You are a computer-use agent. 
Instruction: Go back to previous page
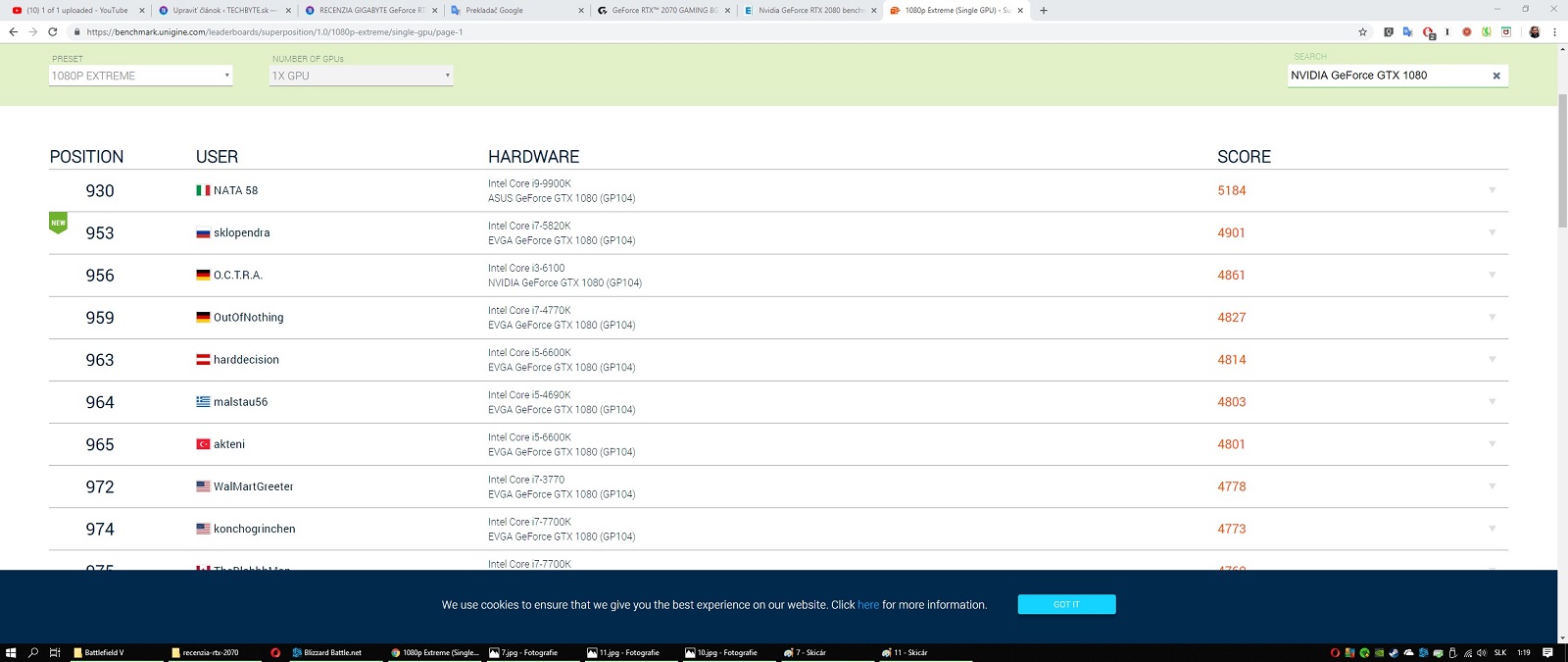tap(13, 31)
